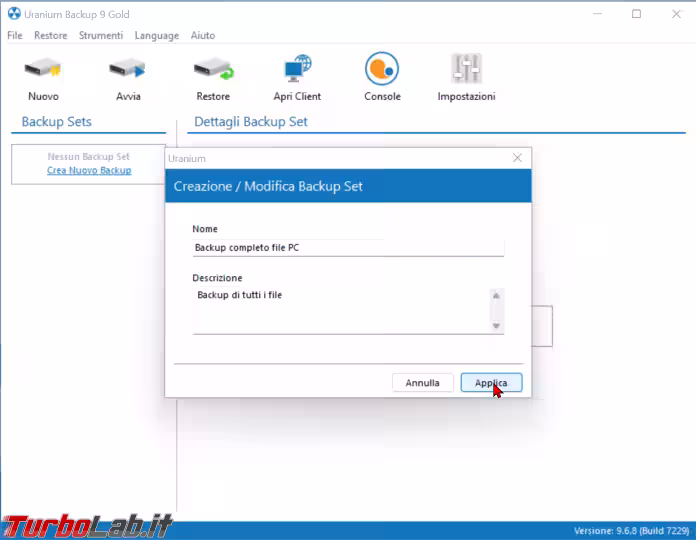Click the Annulla button
696x540 pixels.
click(423, 382)
